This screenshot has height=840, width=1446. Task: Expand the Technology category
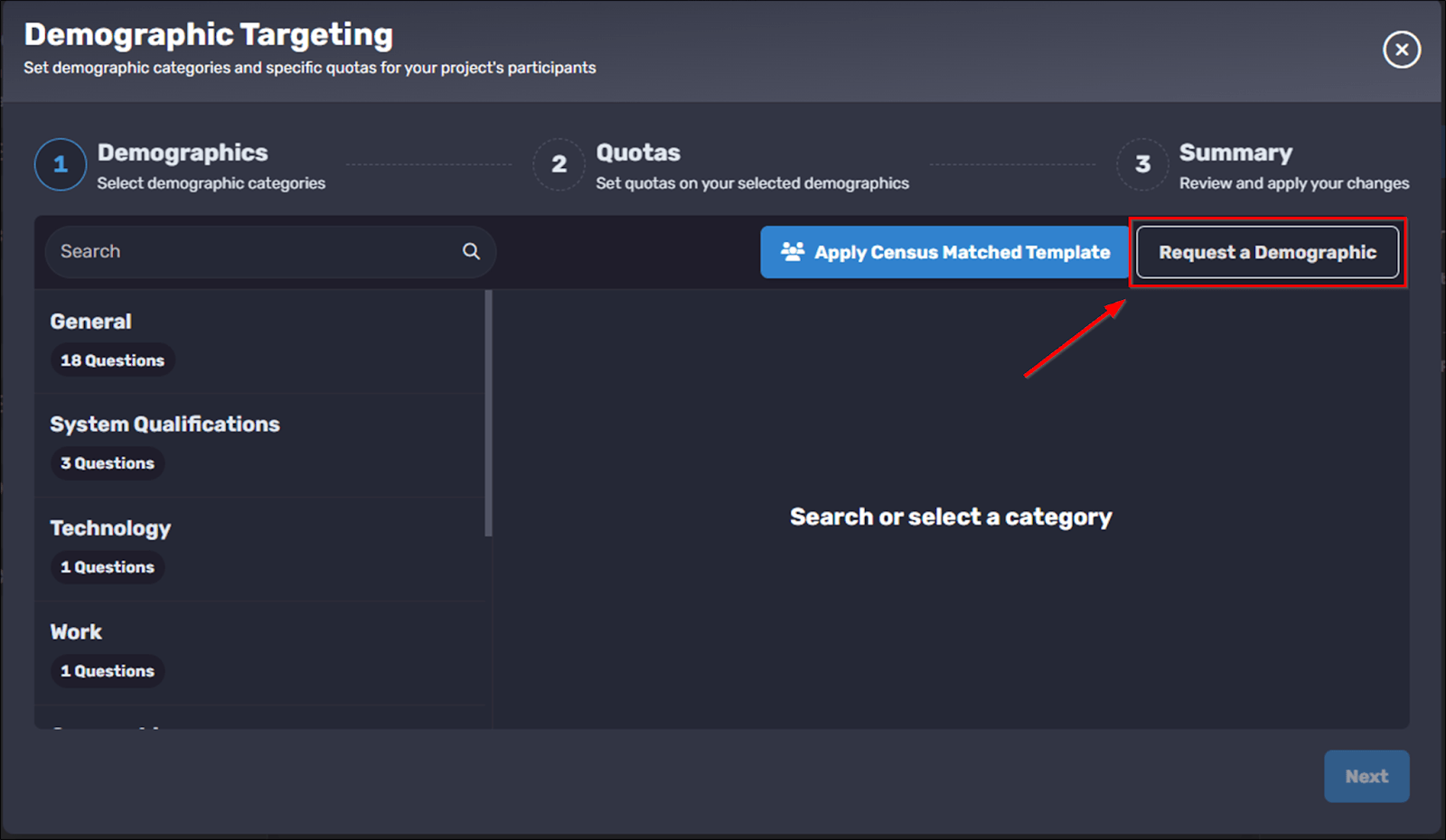tap(110, 528)
